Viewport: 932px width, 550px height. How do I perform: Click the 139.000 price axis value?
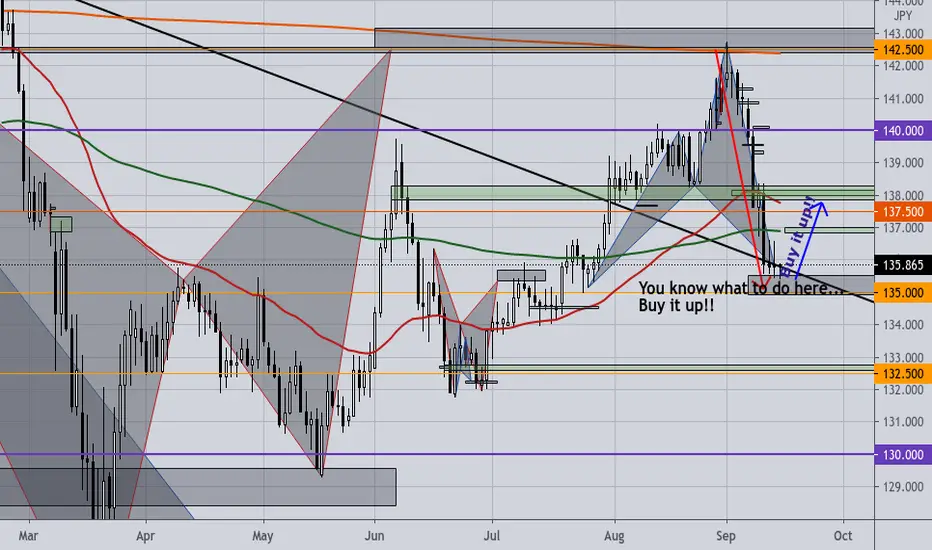(x=903, y=163)
